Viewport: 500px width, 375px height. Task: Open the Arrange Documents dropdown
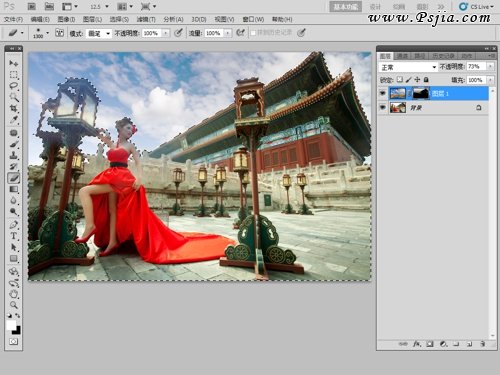[x=125, y=6]
